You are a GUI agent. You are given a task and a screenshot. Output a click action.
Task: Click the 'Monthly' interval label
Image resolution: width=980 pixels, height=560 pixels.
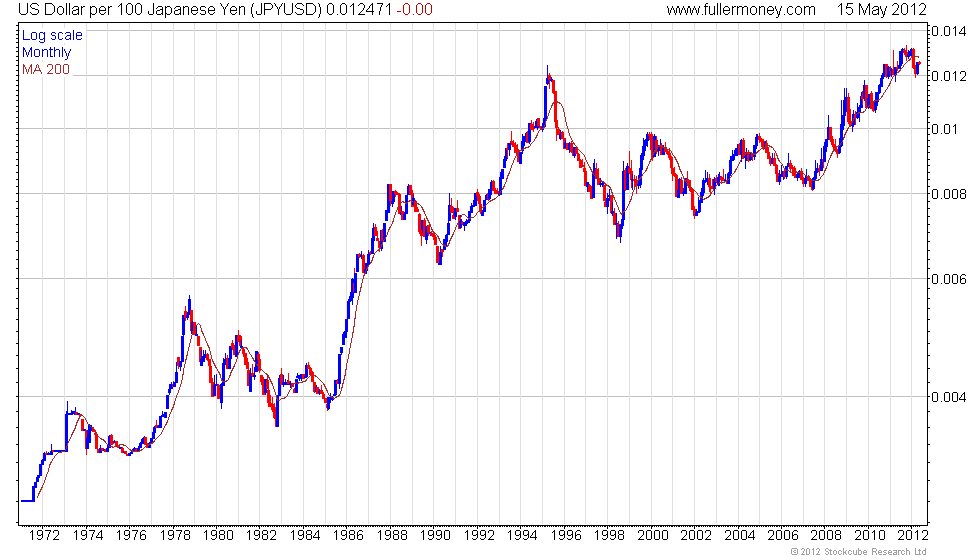(x=46, y=52)
